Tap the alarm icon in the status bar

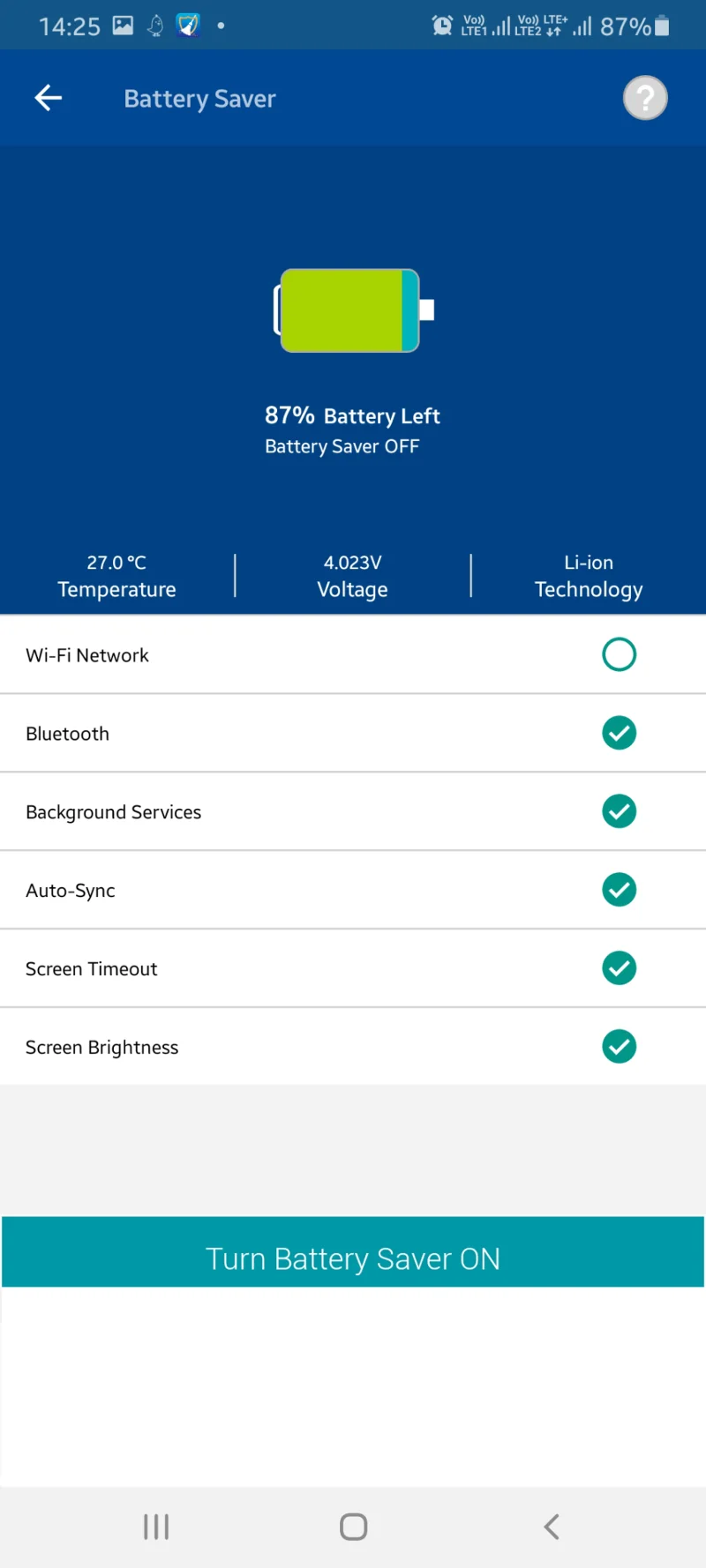(x=442, y=25)
